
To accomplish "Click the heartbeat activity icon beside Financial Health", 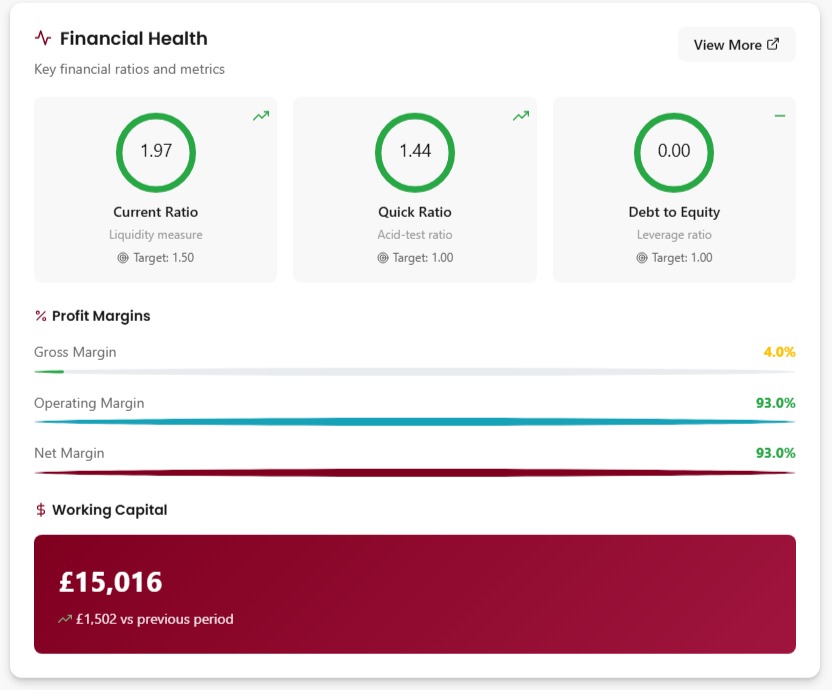I will 41,38.
